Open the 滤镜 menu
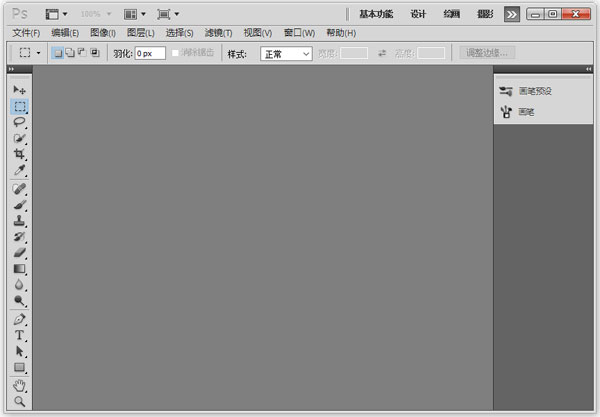600x417 pixels. [218, 33]
